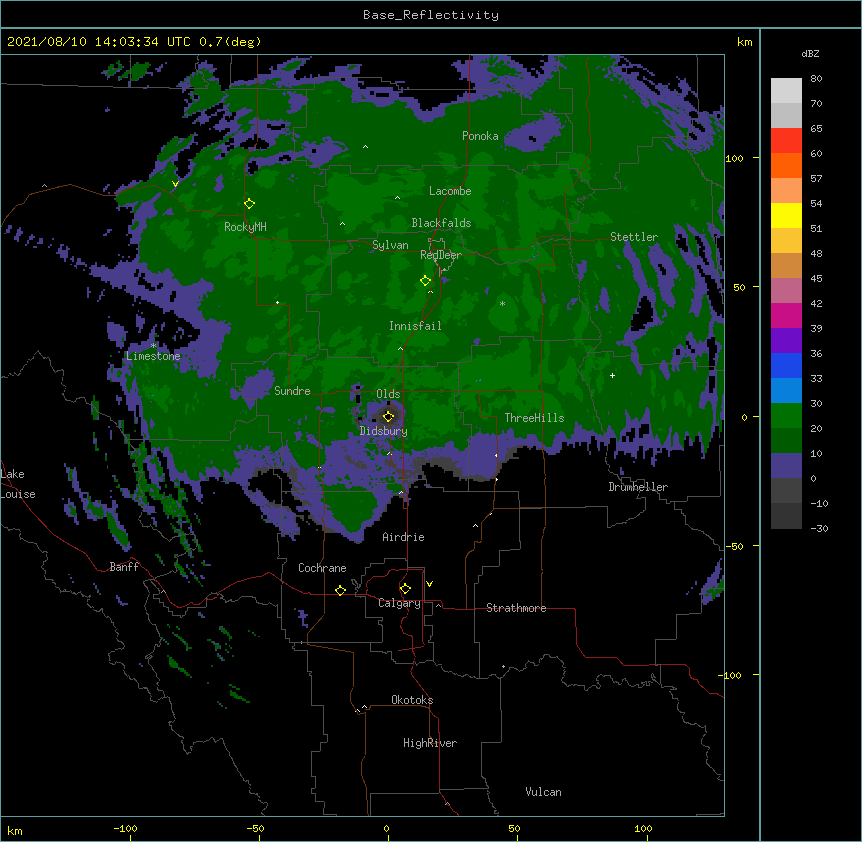
Task: Select the radar site diamond between Olds and Didsbury
Action: pos(388,416)
